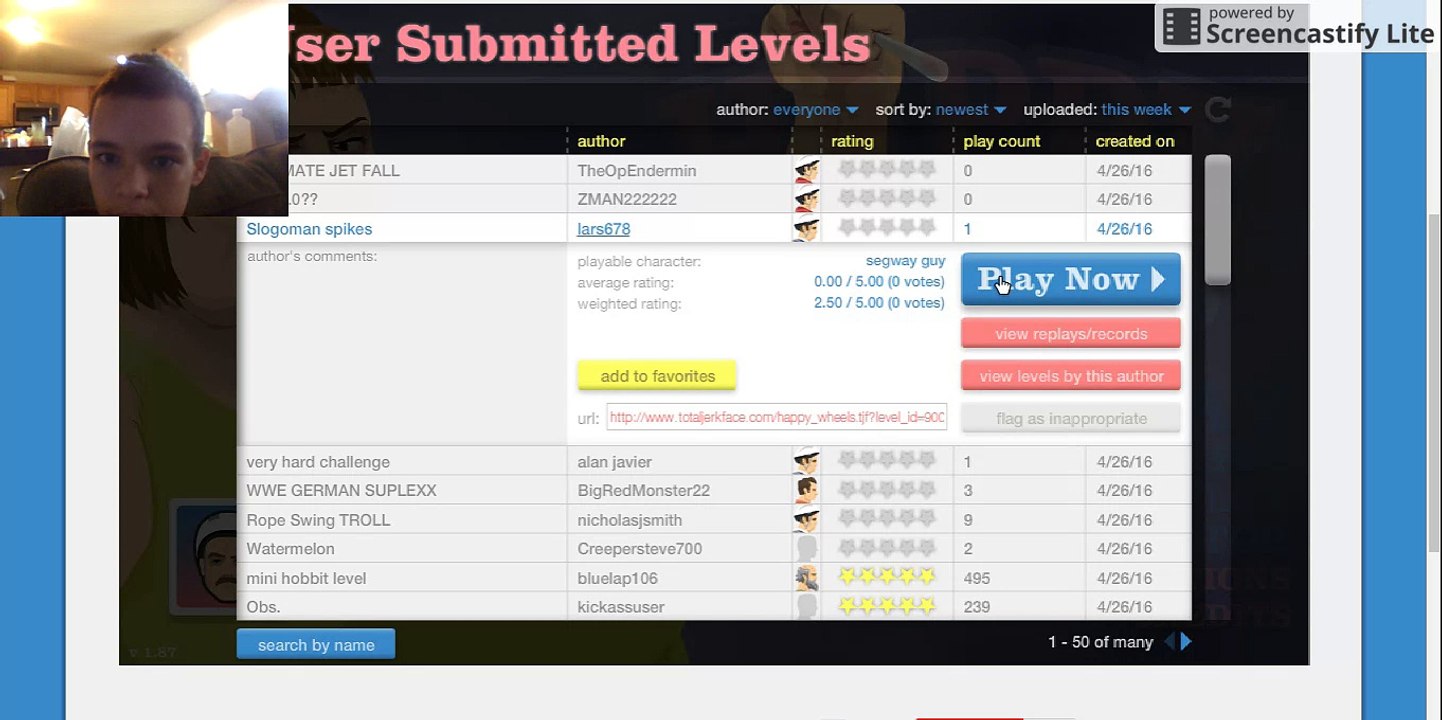Select the Rope Swing TROLL level
Screen dimensions: 1442x720
click(x=714, y=519)
